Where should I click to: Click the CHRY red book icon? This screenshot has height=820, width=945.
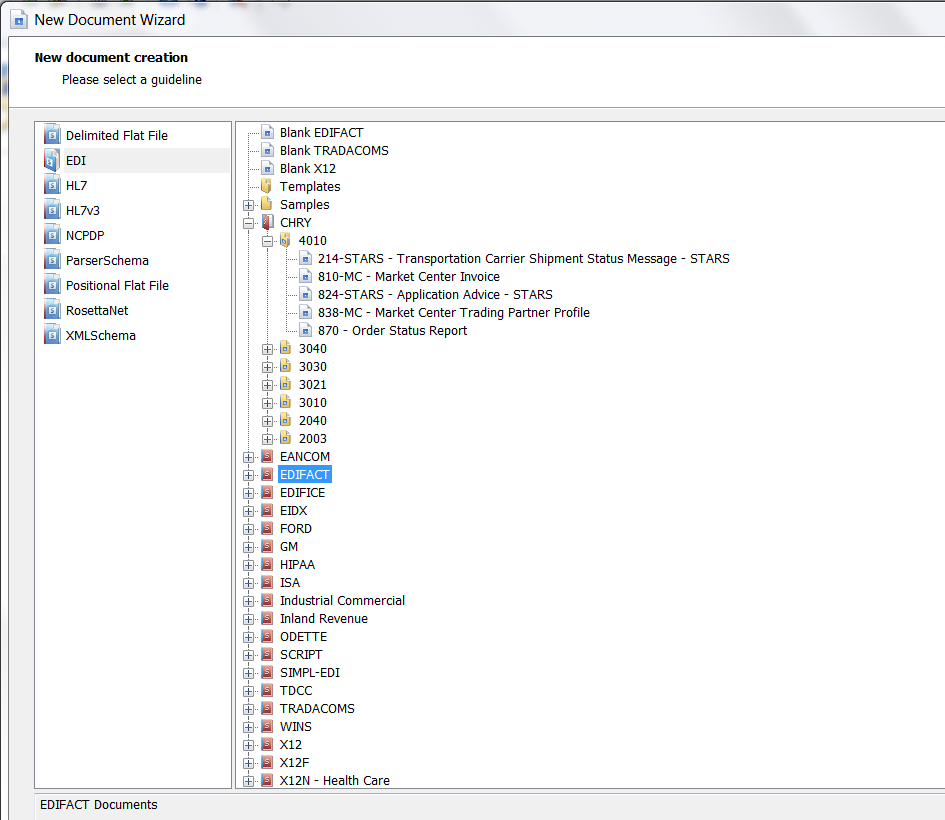pyautogui.click(x=266, y=222)
